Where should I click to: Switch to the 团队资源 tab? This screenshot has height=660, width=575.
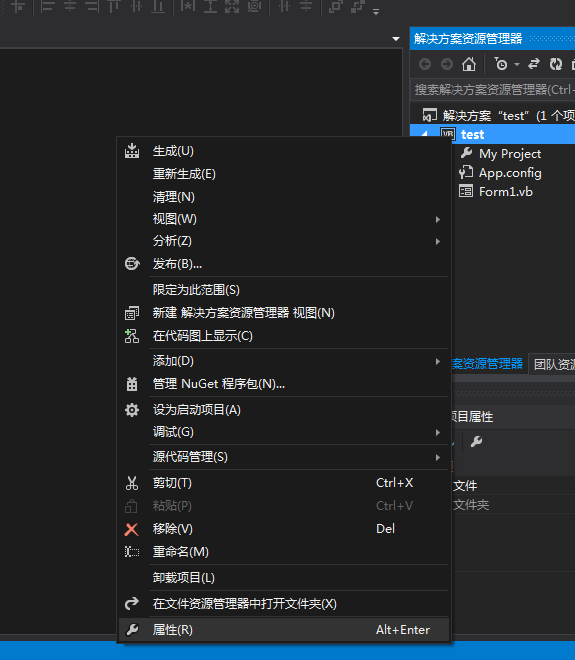pos(553,364)
